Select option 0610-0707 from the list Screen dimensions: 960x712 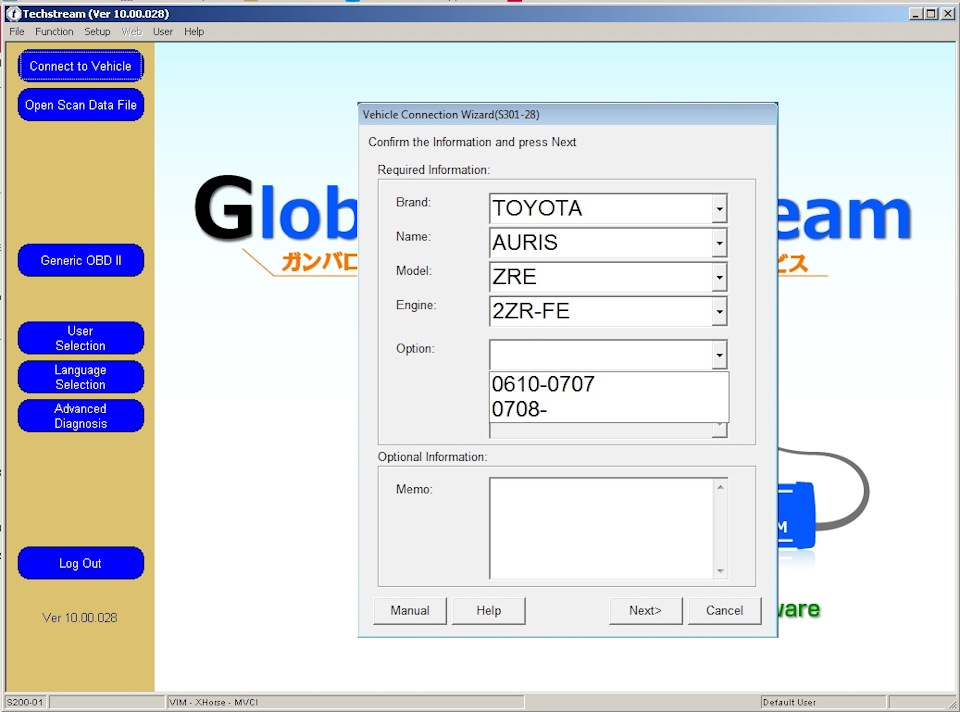click(609, 384)
